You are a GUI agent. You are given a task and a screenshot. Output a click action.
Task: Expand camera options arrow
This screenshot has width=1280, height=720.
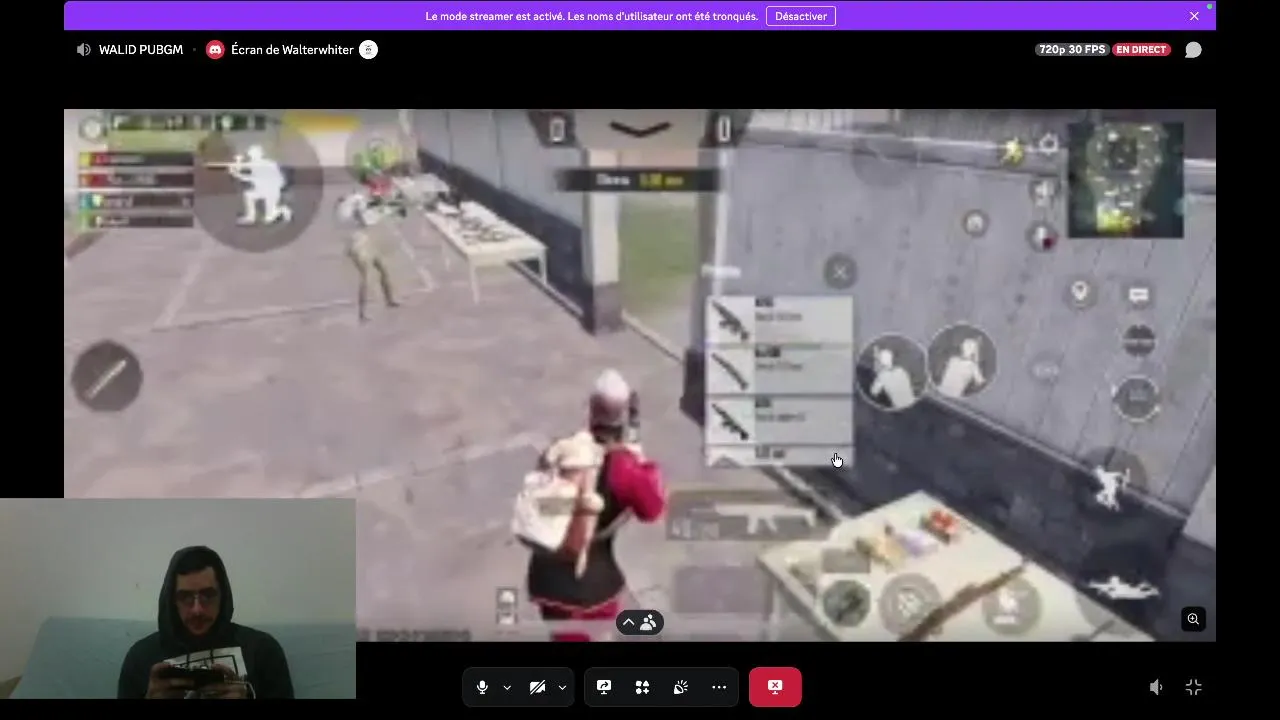pos(562,687)
